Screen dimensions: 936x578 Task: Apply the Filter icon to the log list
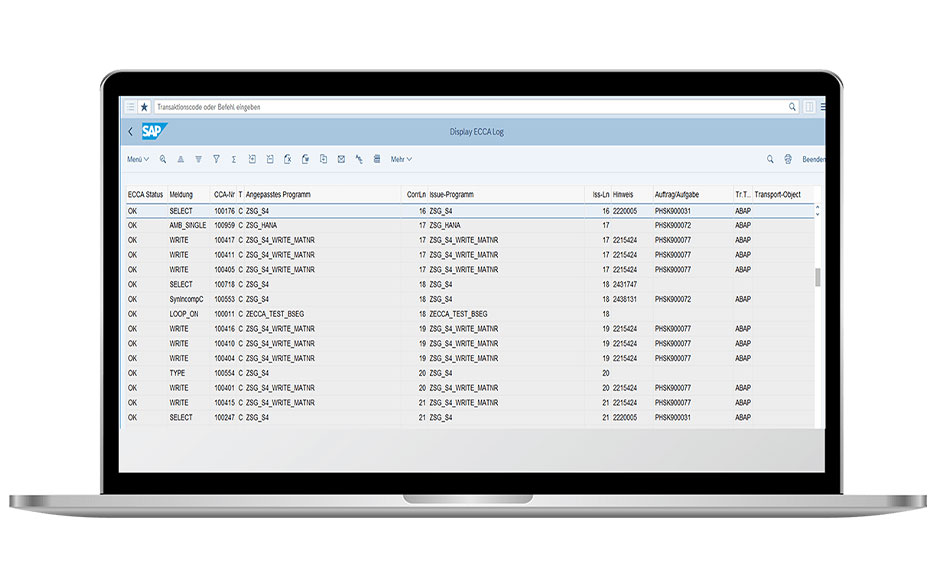216,159
